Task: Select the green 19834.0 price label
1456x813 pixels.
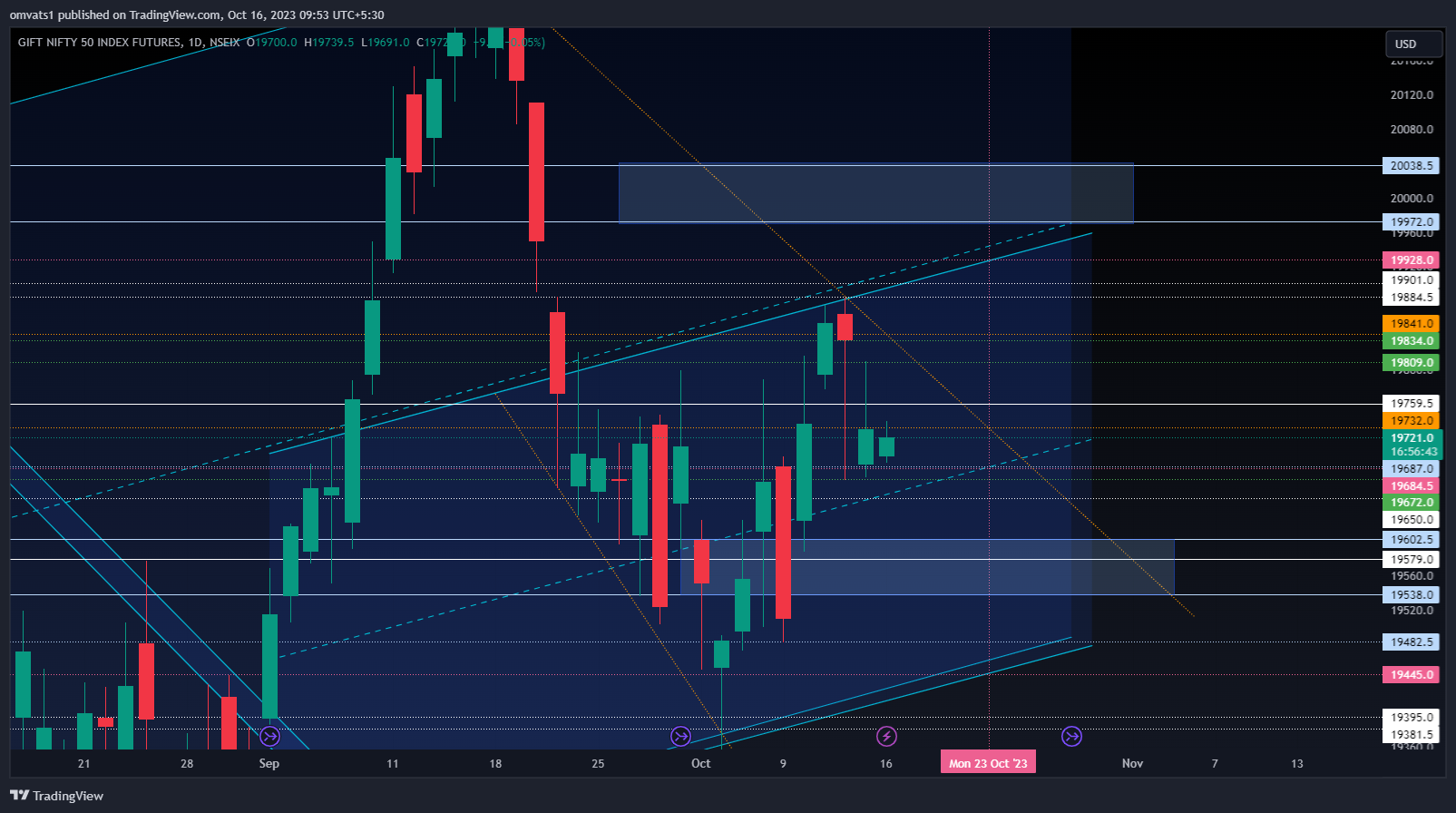Action: pyautogui.click(x=1412, y=341)
